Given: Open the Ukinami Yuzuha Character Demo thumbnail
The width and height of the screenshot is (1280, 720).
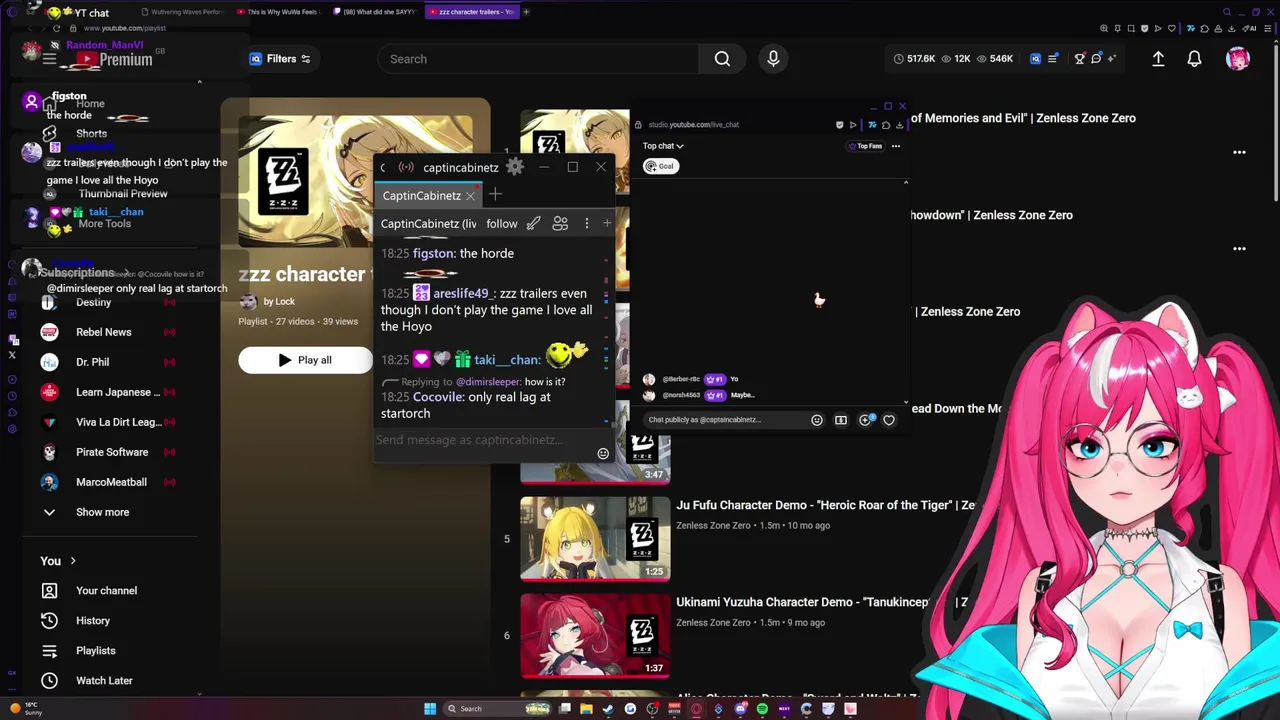Looking at the screenshot, I should point(595,636).
